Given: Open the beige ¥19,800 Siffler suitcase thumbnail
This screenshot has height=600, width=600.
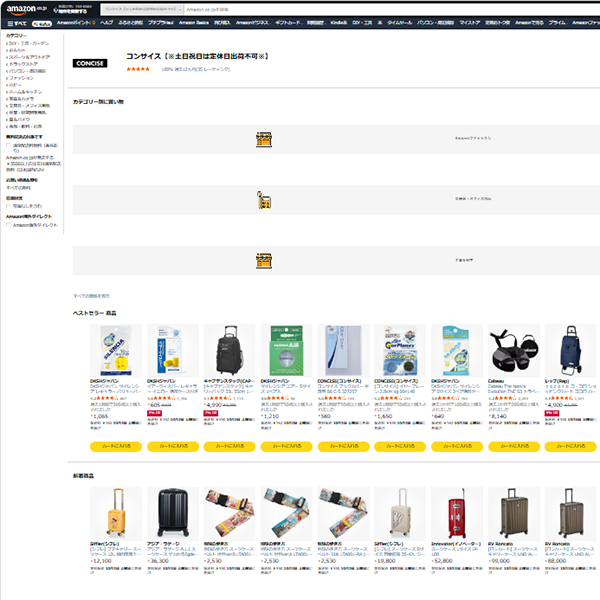Looking at the screenshot, I should click(x=400, y=514).
